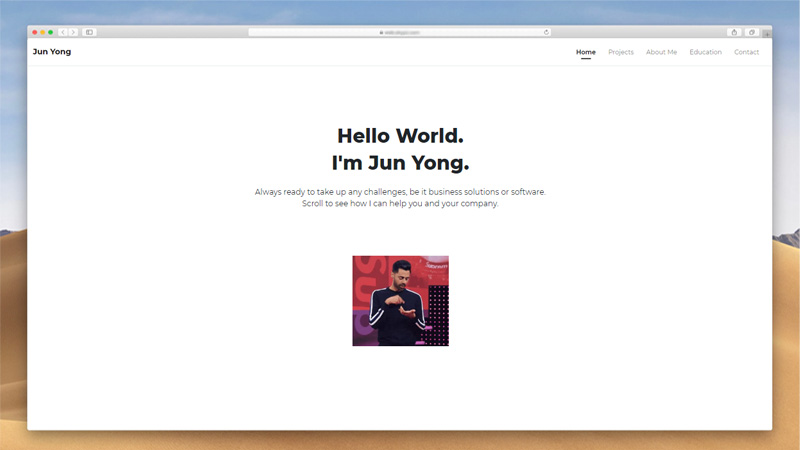
Task: Click the green fullscreen window button
Action: click(x=51, y=32)
